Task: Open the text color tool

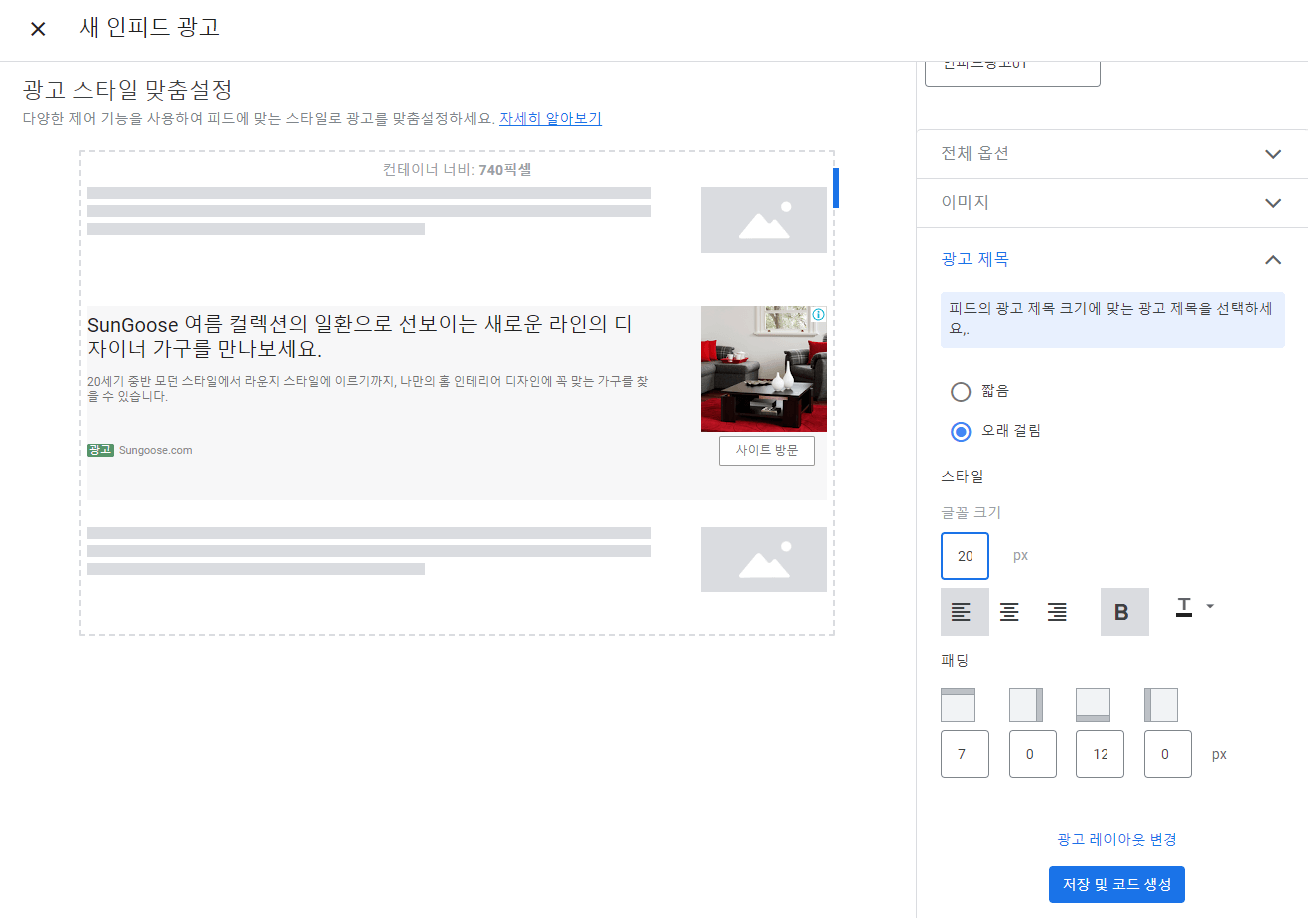Action: pos(1183,605)
